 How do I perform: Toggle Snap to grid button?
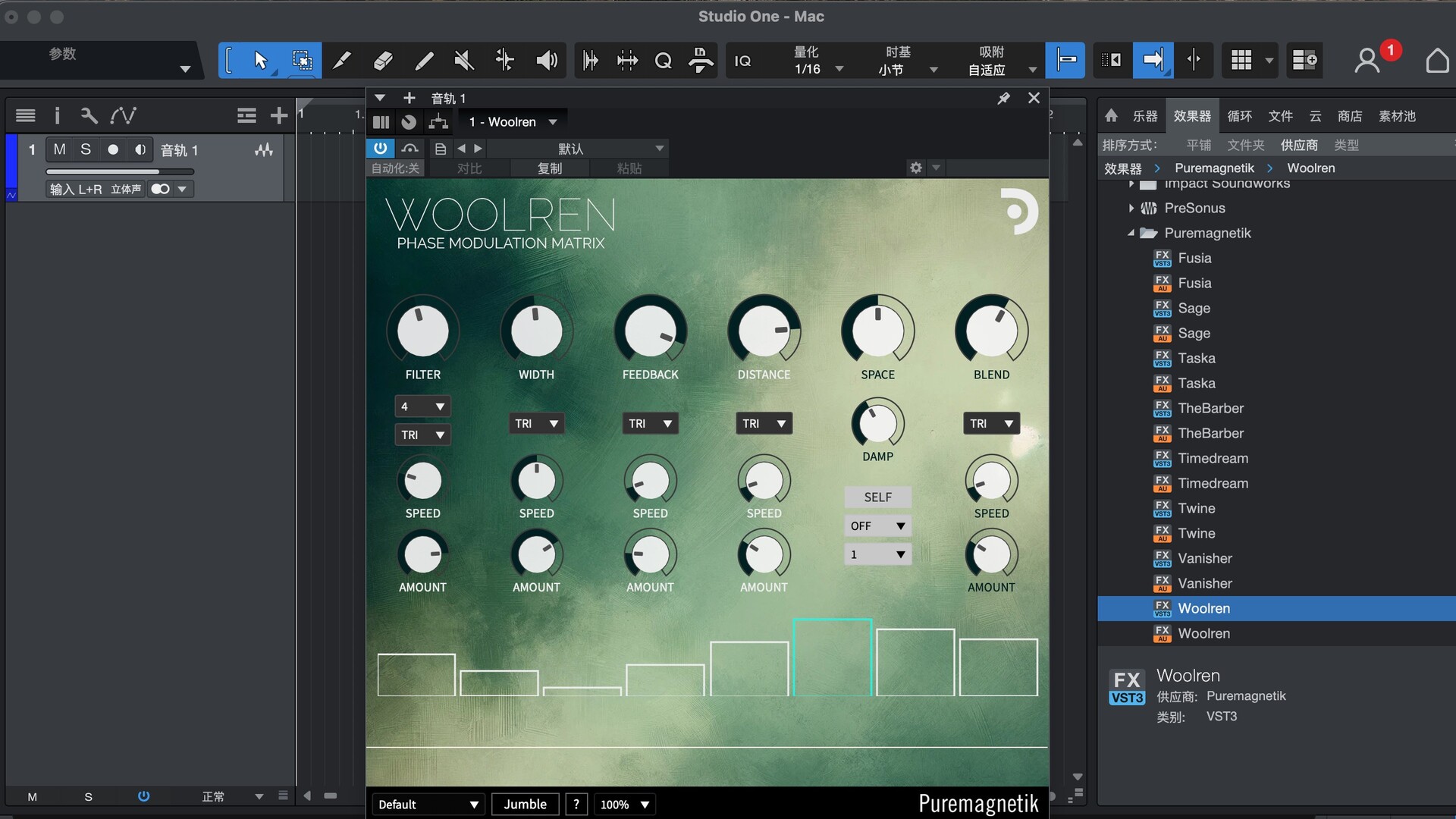coord(1065,61)
